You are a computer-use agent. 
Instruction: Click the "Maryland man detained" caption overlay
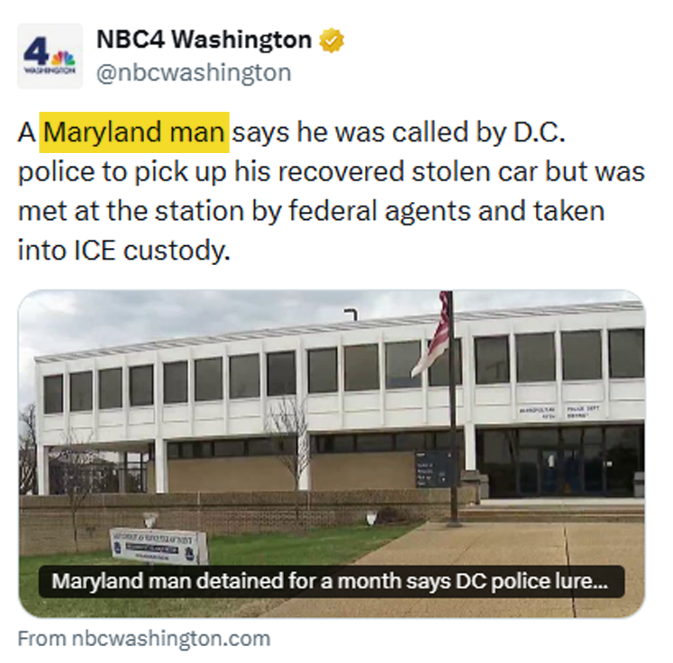coord(330,581)
